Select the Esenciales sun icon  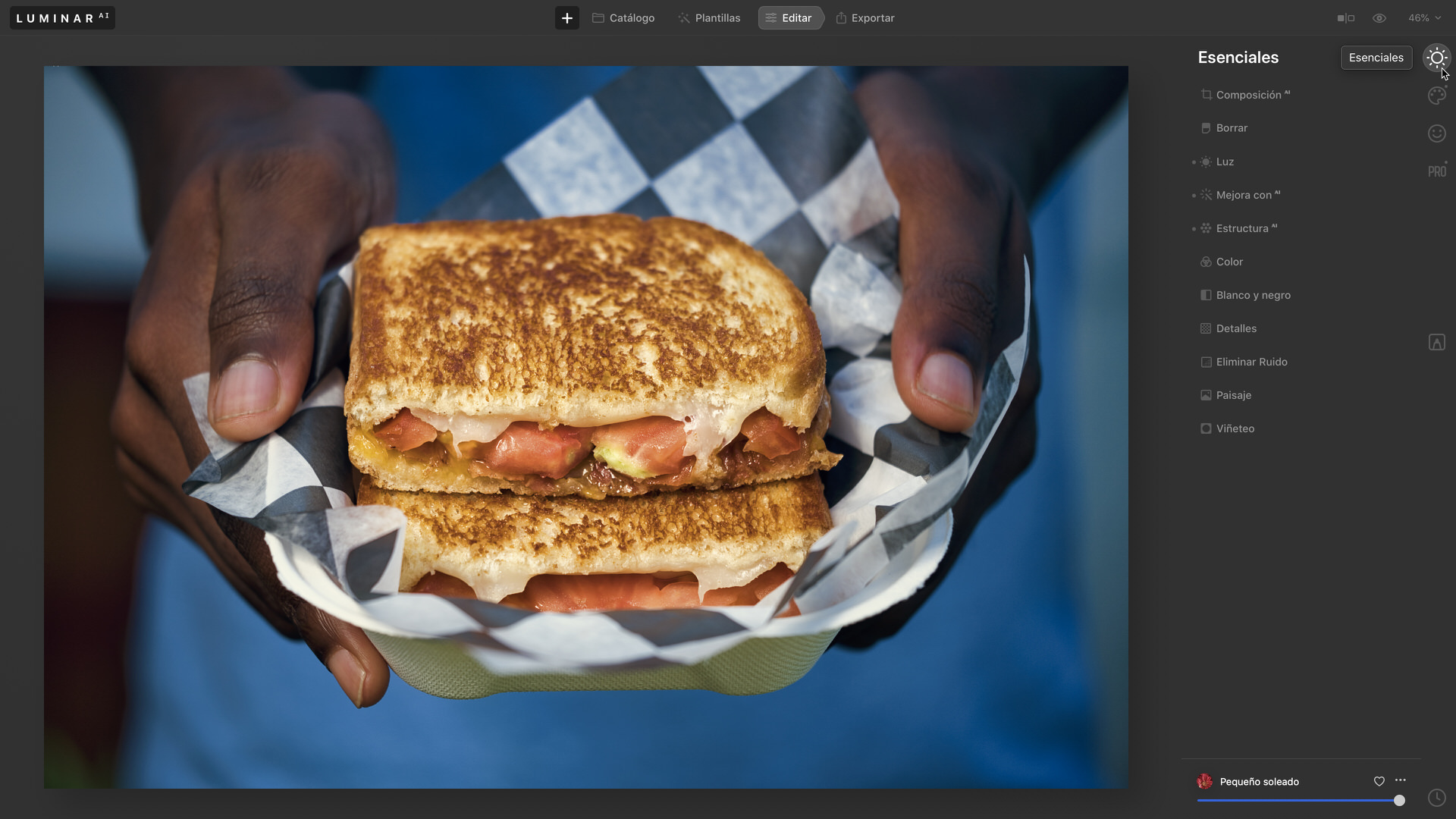coord(1436,58)
